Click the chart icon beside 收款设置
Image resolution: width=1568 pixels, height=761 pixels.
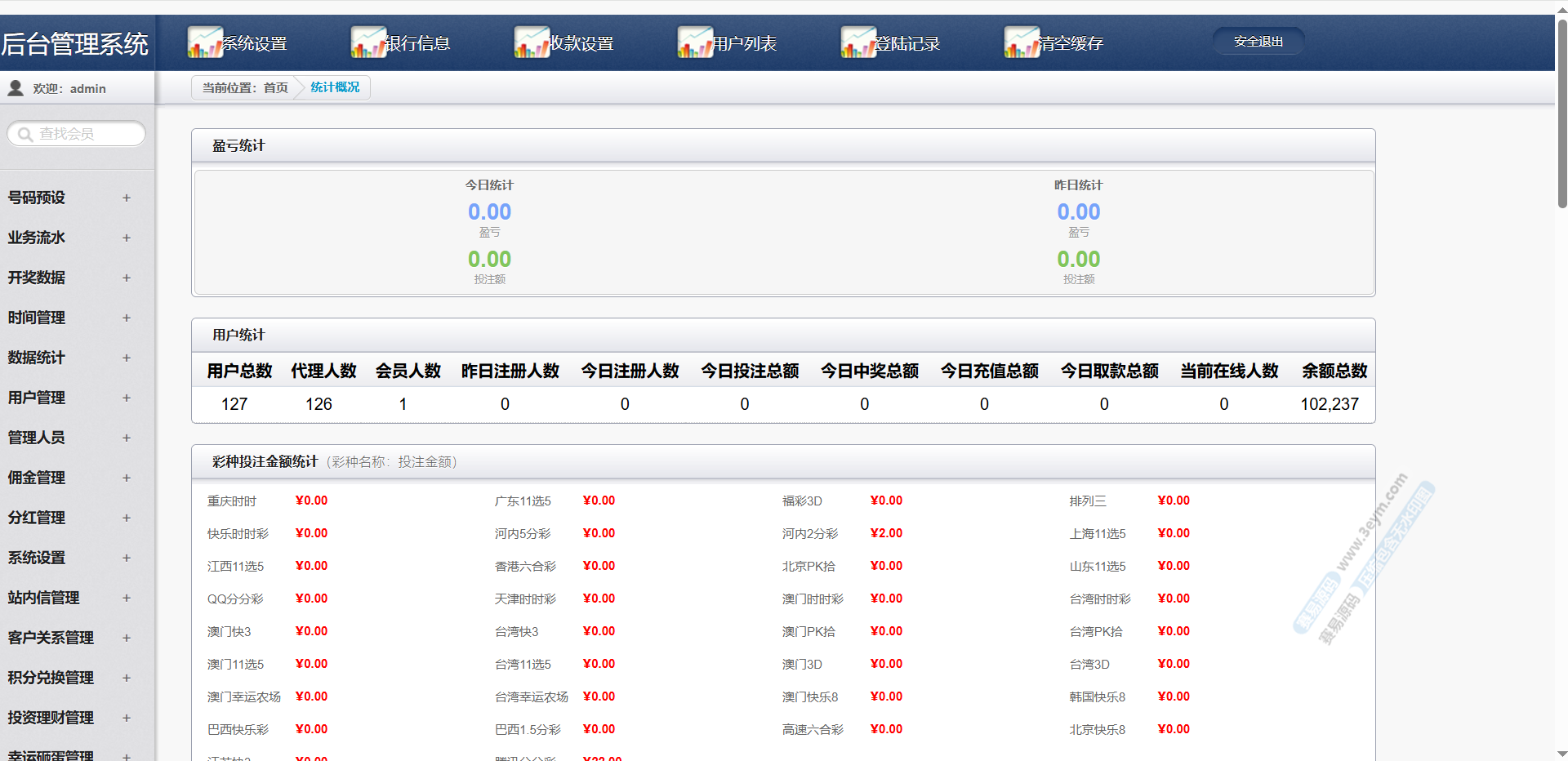[x=532, y=42]
